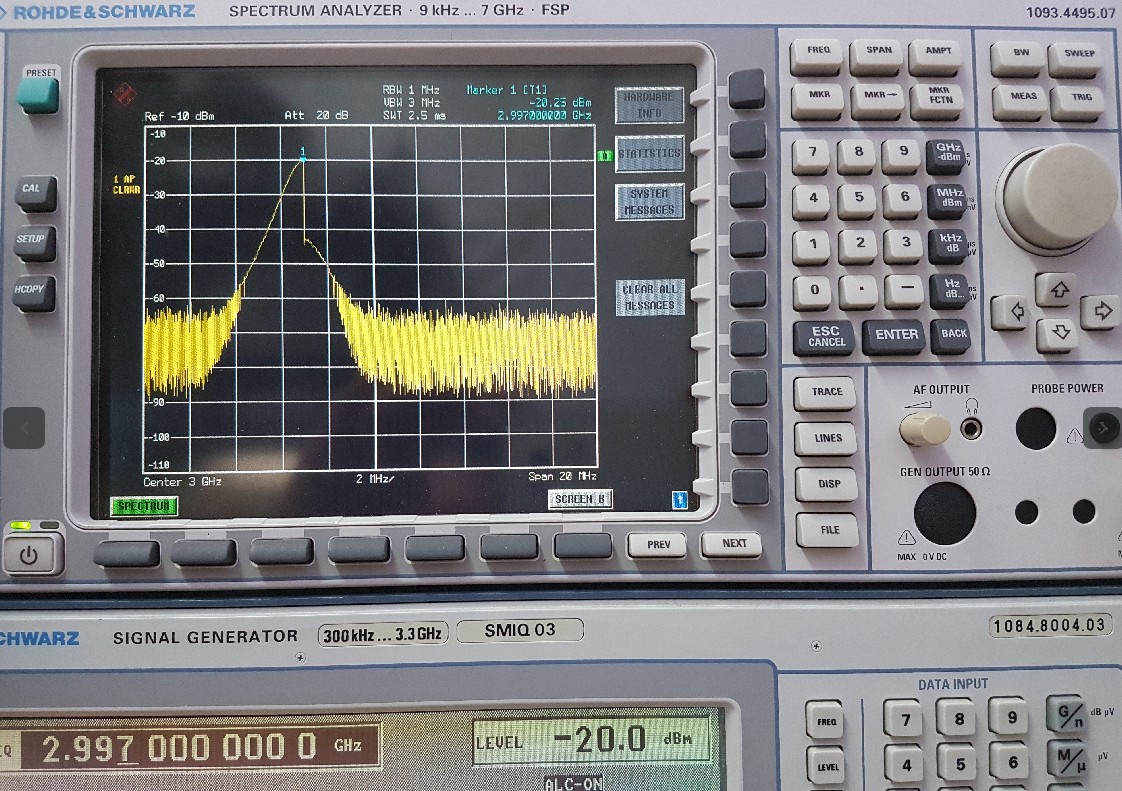
Task: Click the down arrow cursor key
Action: point(1058,335)
